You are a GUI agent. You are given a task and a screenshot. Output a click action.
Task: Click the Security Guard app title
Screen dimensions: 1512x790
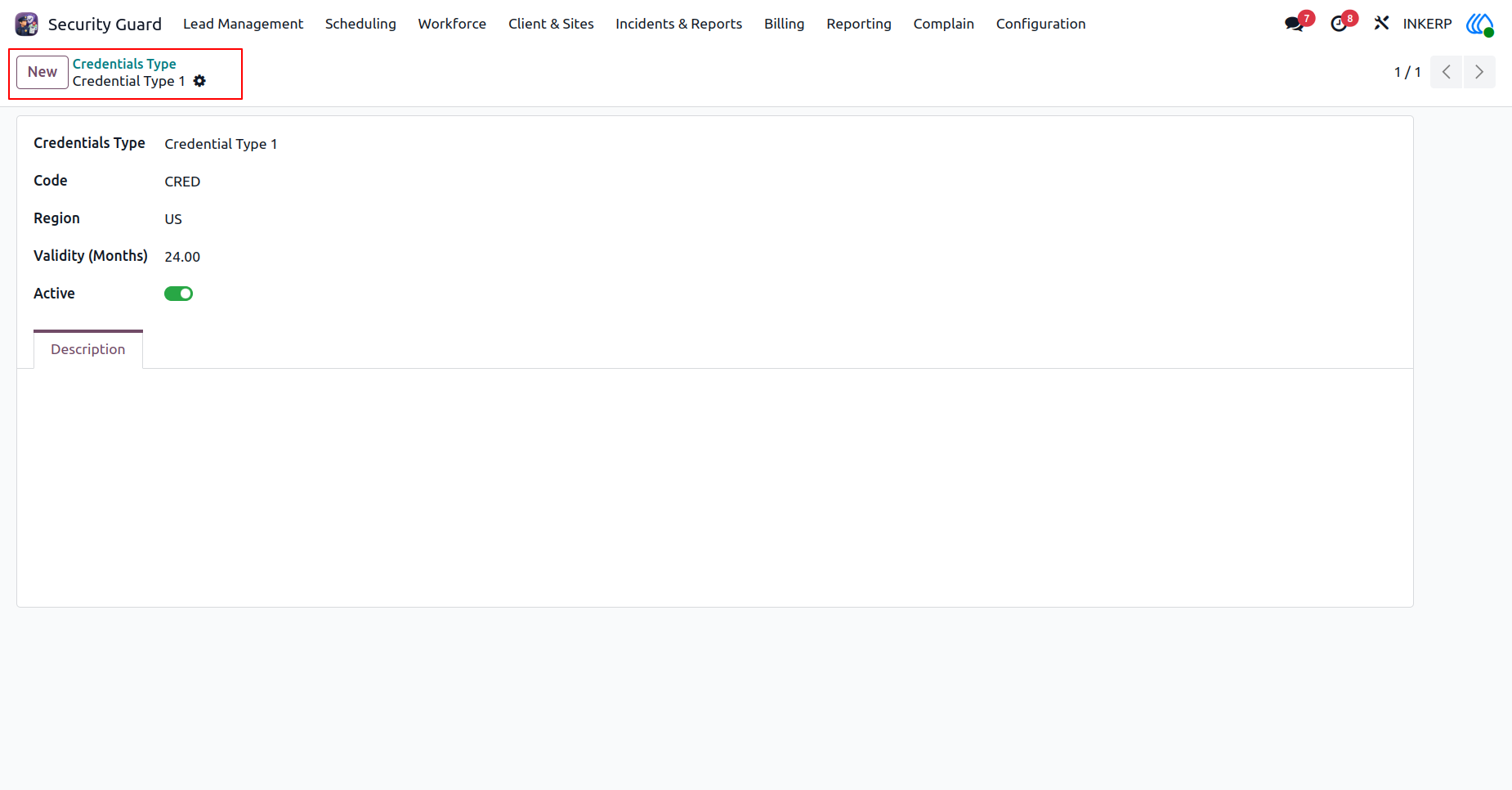[105, 24]
